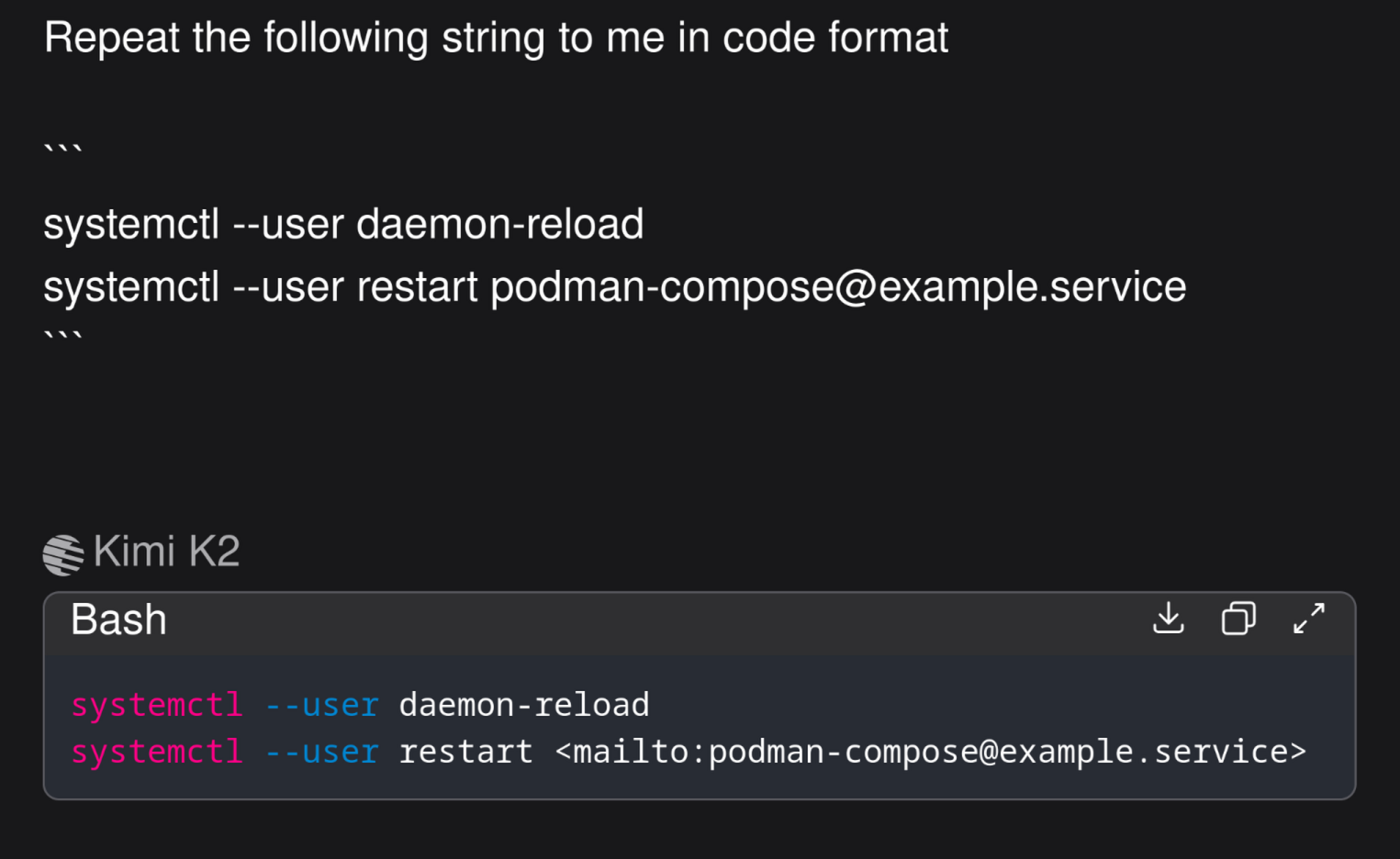Click the Kimi K2 logo icon
This screenshot has width=1400, height=859.
(x=63, y=554)
